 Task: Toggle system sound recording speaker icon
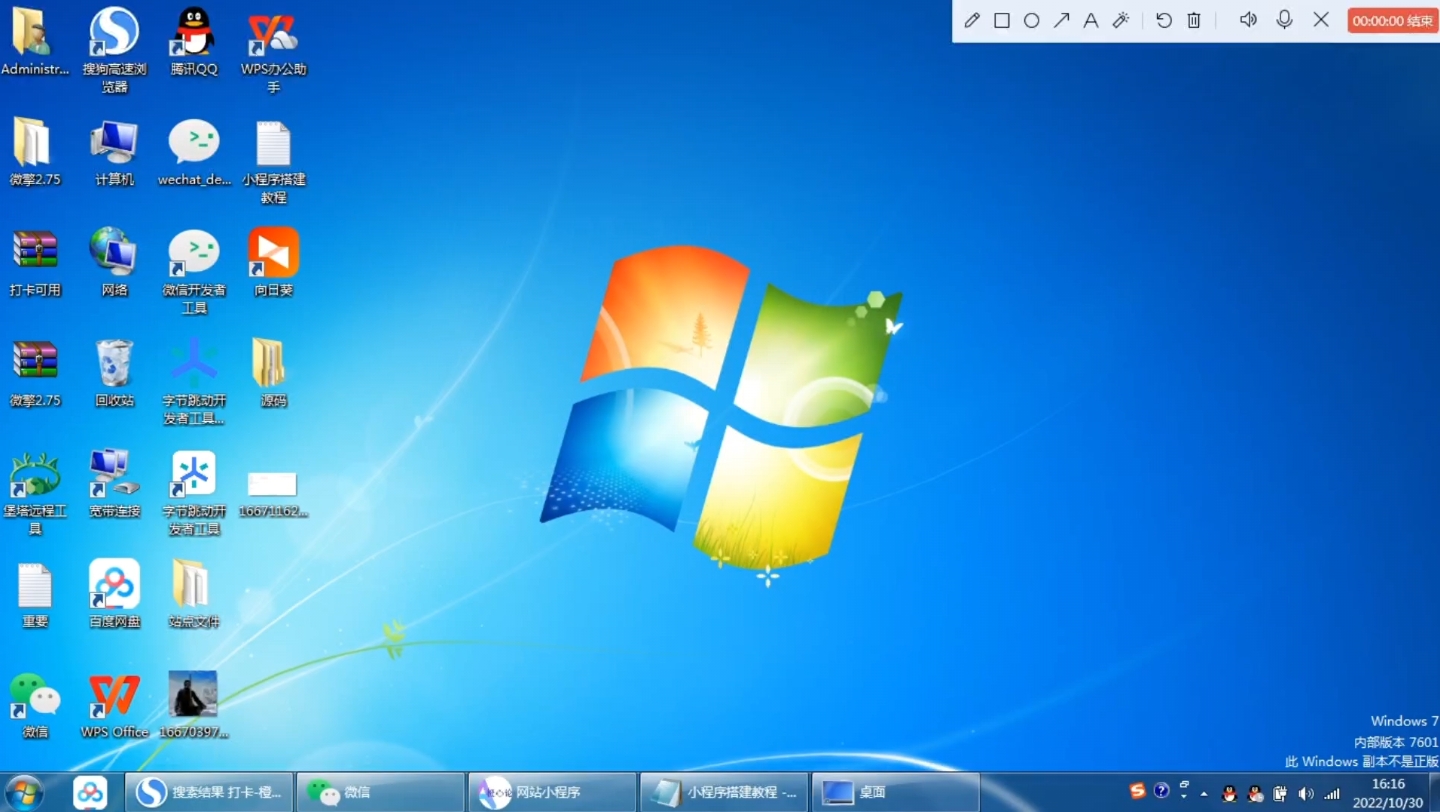coord(1248,20)
